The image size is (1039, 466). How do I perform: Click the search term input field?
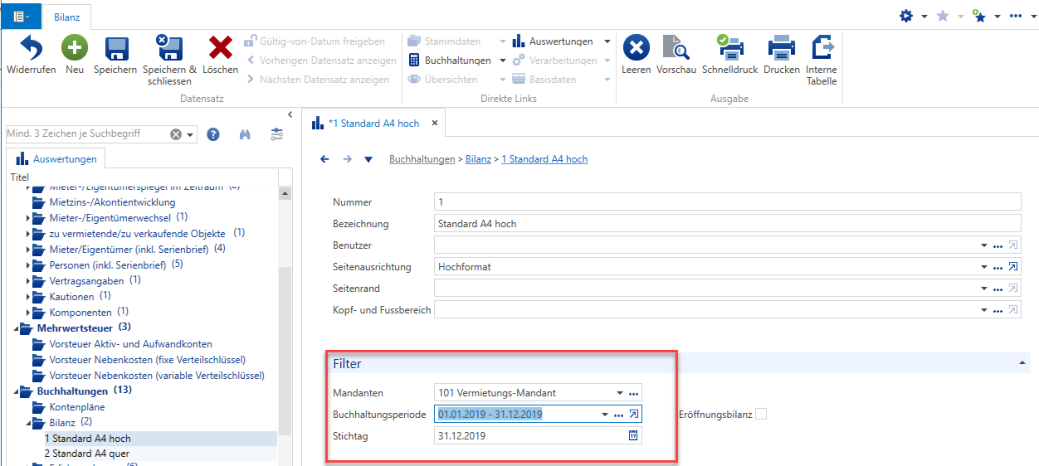[x=86, y=134]
